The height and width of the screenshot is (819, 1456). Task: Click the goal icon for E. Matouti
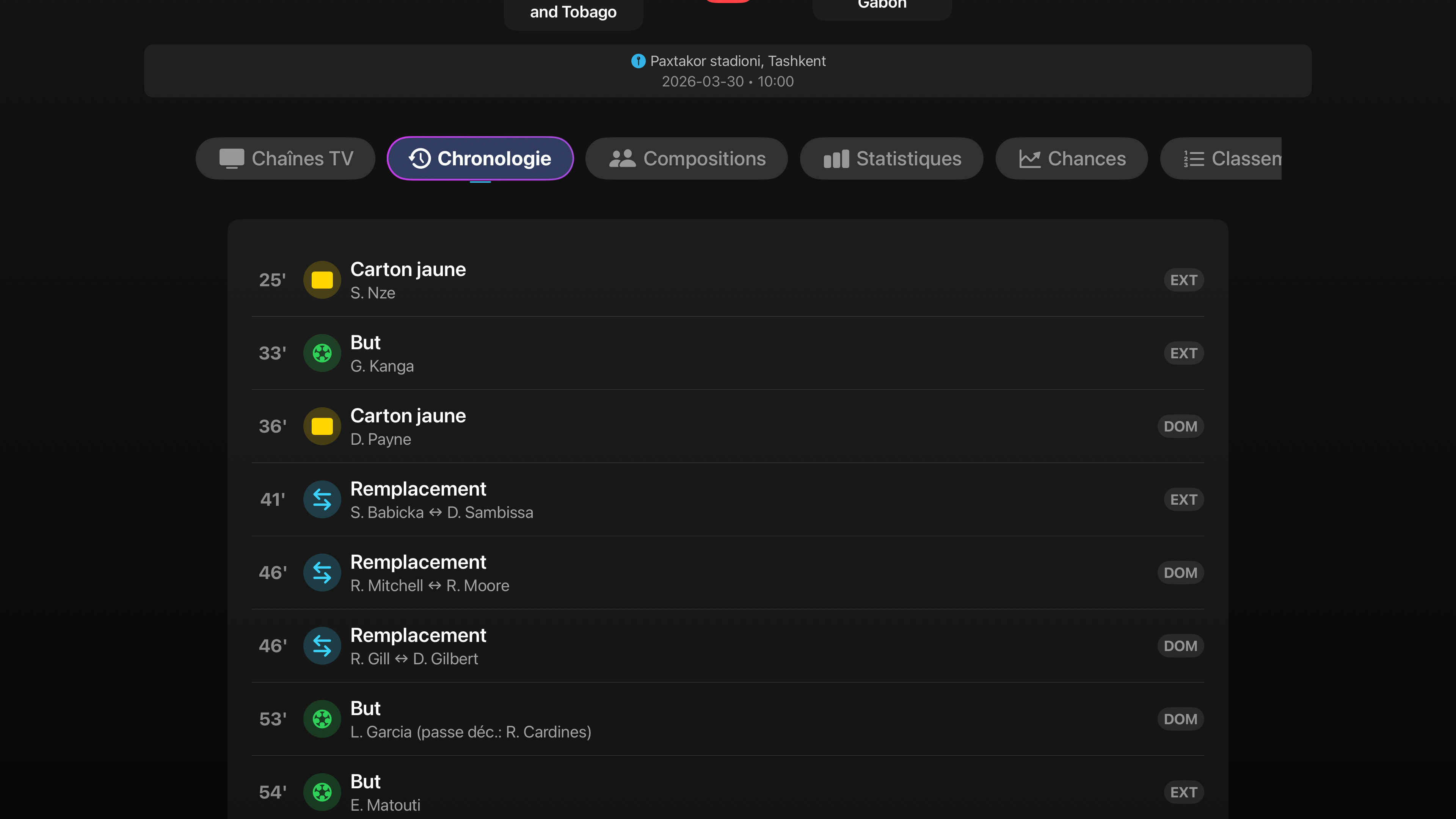coord(322,792)
